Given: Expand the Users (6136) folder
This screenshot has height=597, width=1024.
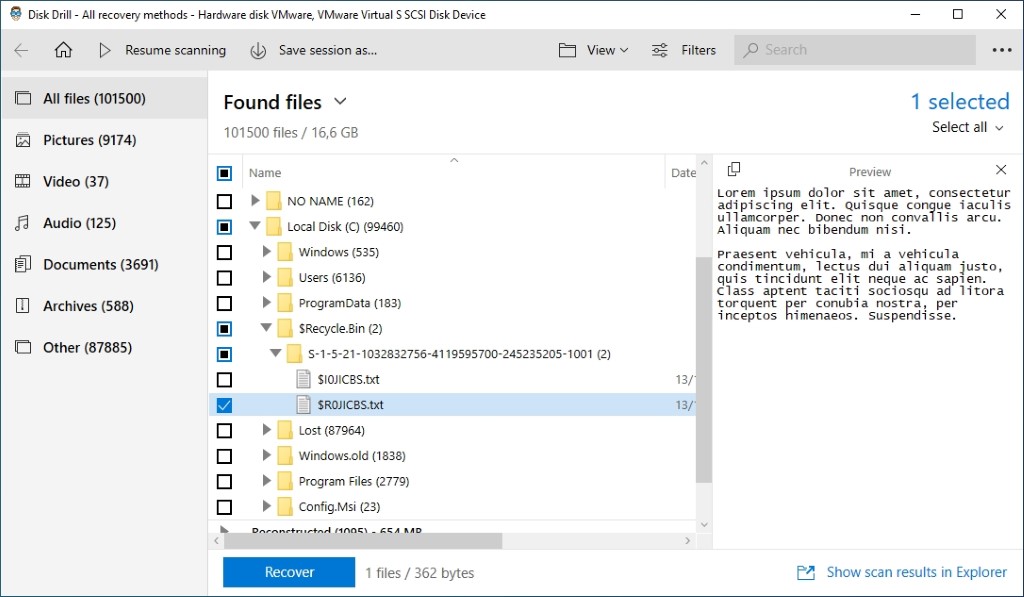Looking at the screenshot, I should pos(266,277).
